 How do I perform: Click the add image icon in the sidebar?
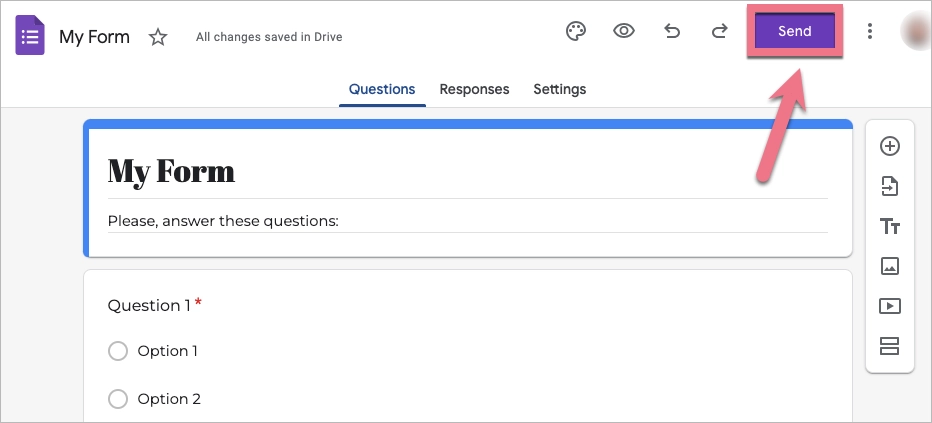point(889,266)
